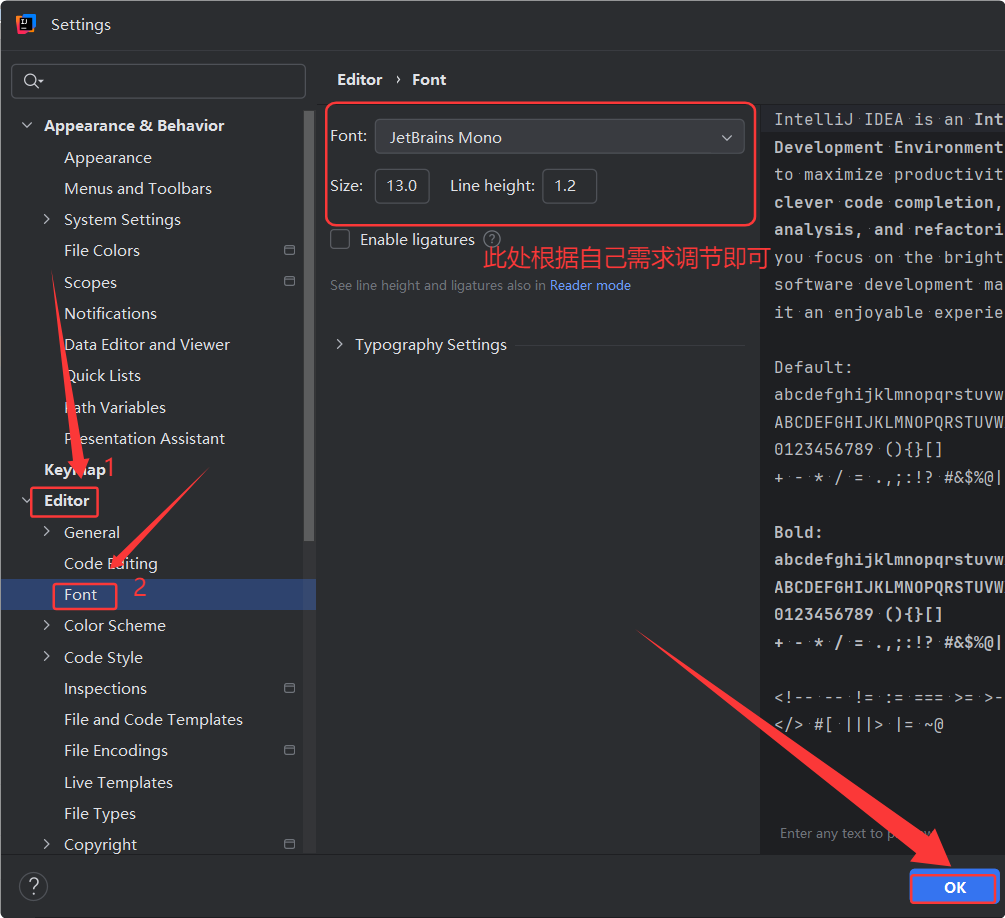Select File Colors settings
Screen dimensions: 1005x918
[x=102, y=251]
